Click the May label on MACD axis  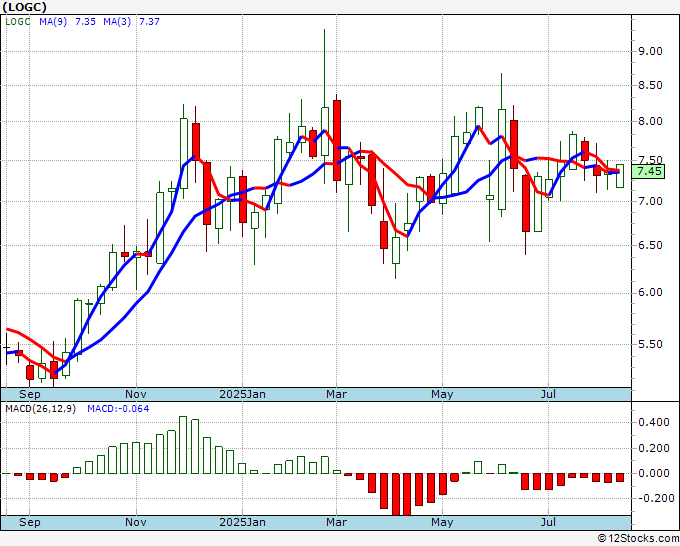(442, 522)
